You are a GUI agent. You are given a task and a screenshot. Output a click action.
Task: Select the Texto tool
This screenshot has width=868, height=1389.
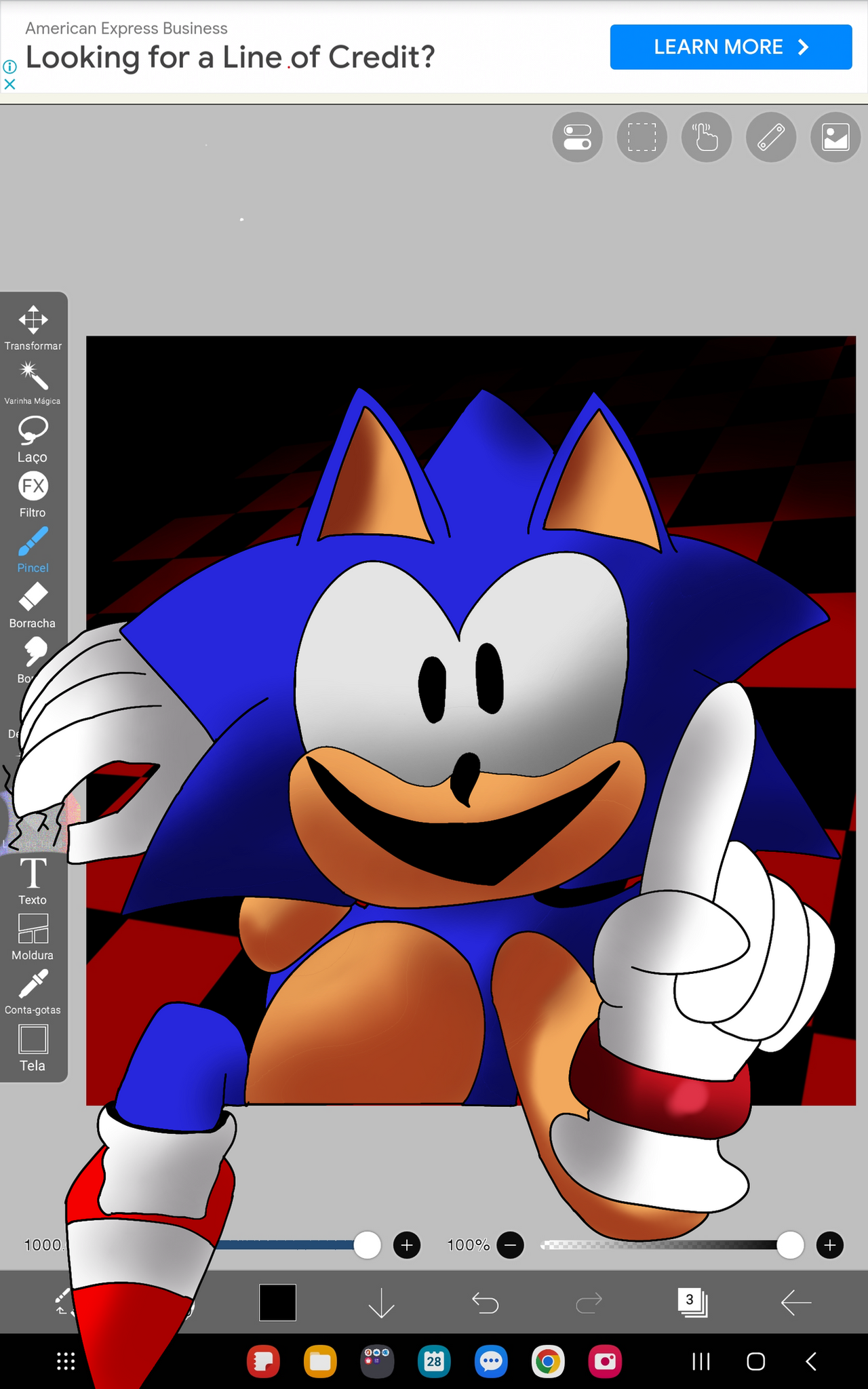click(x=33, y=882)
